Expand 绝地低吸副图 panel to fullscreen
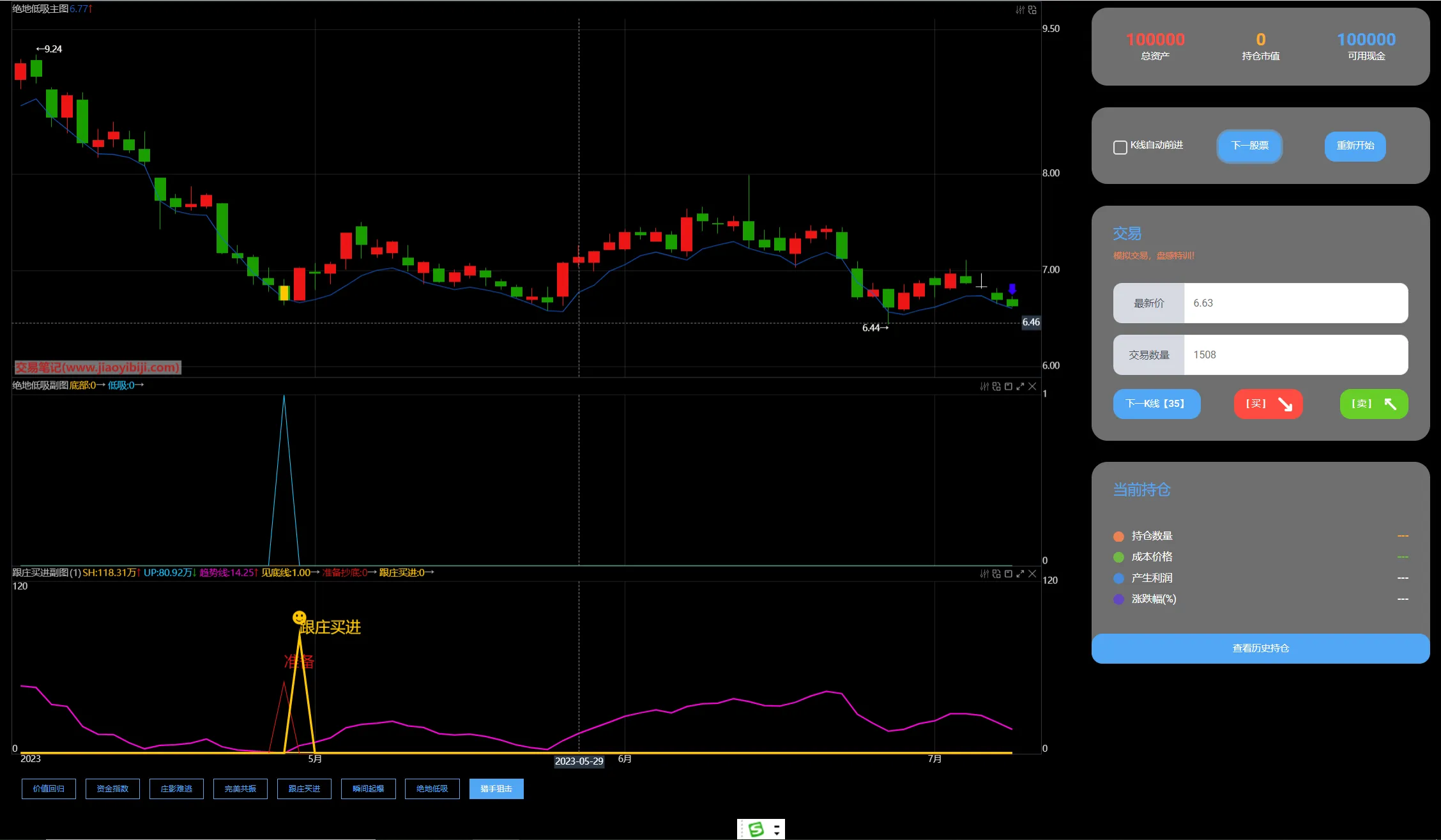 coord(1020,386)
